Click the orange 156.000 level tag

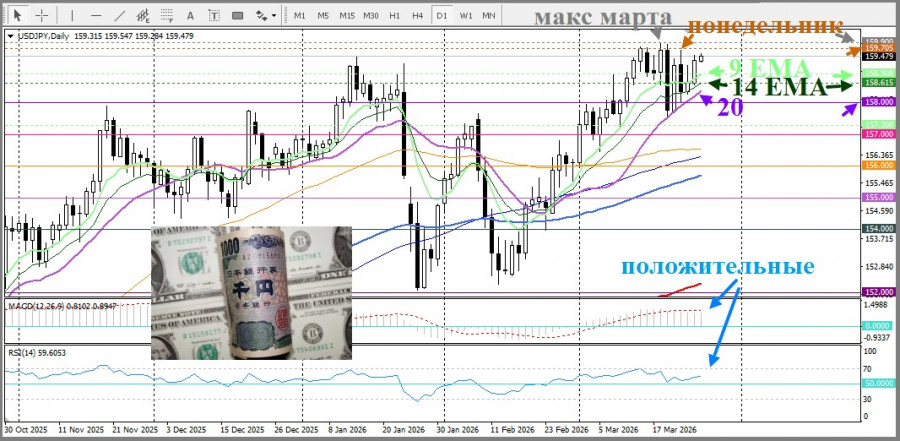878,165
